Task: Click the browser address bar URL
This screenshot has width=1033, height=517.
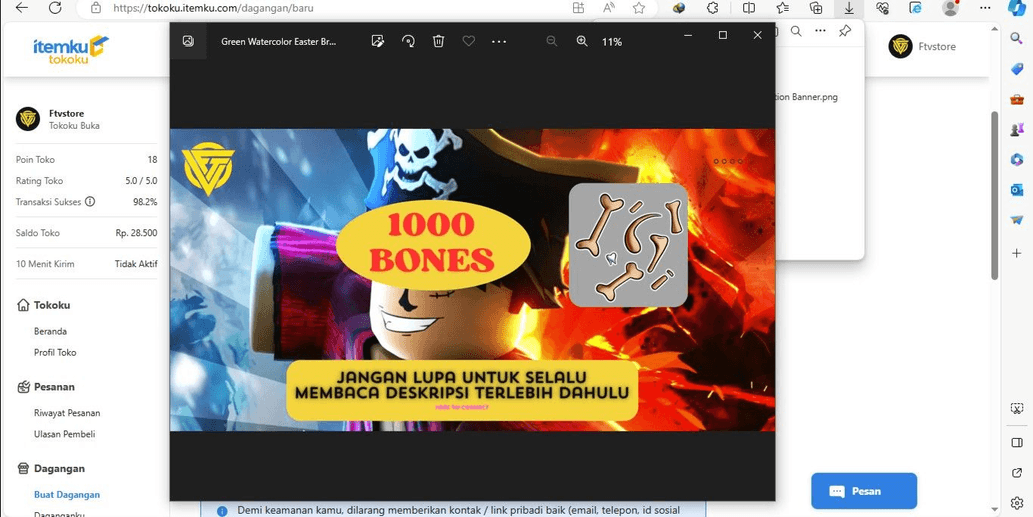Action: click(x=213, y=8)
